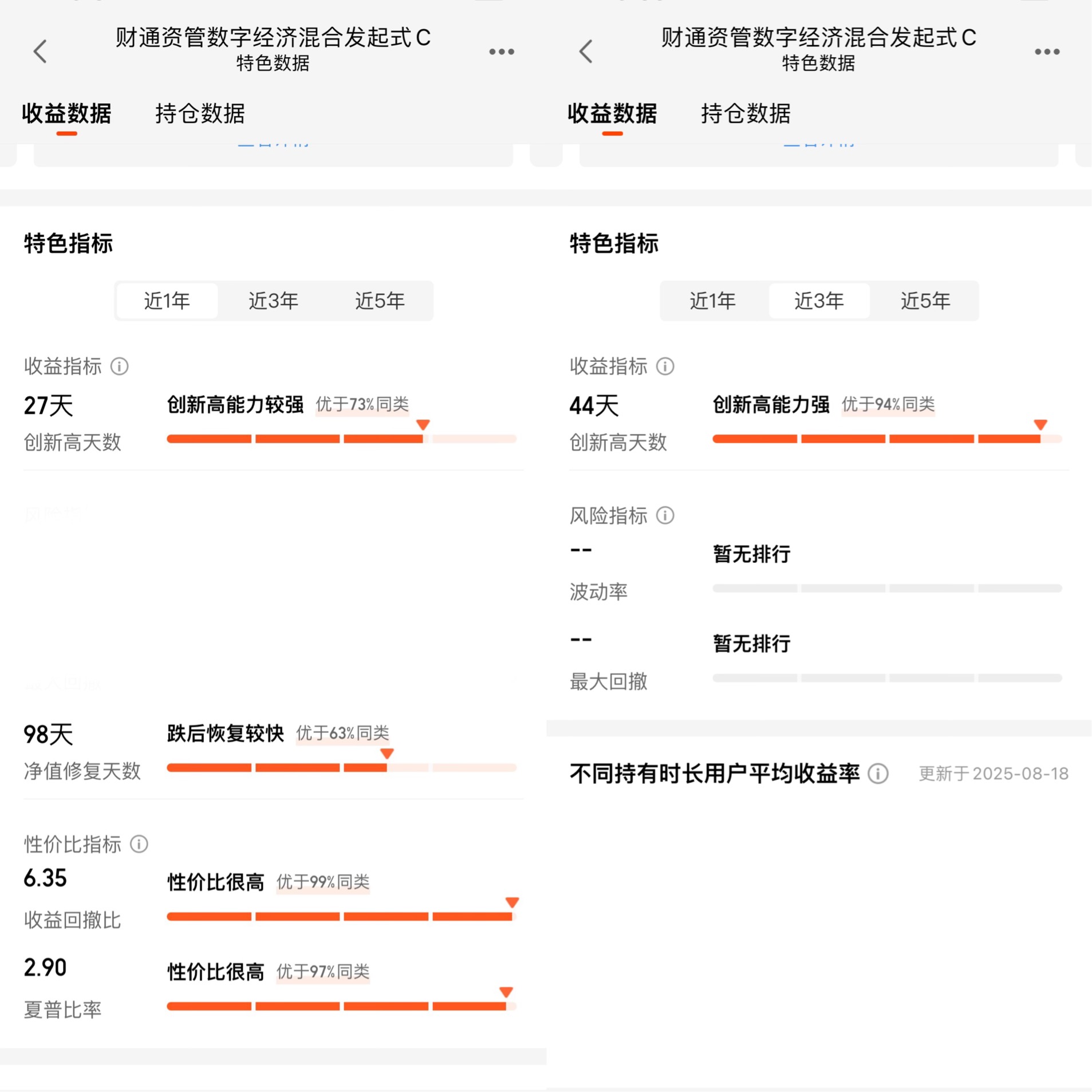Tap 特色指标 heading in left screen
The image size is (1092, 1092).
pos(68,243)
